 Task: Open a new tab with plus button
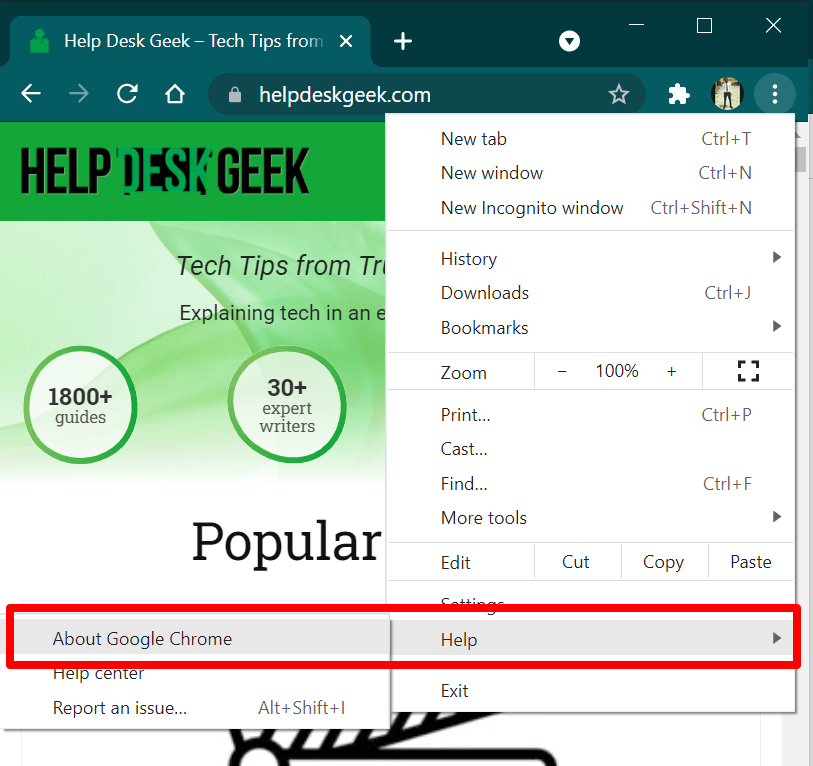tap(402, 41)
